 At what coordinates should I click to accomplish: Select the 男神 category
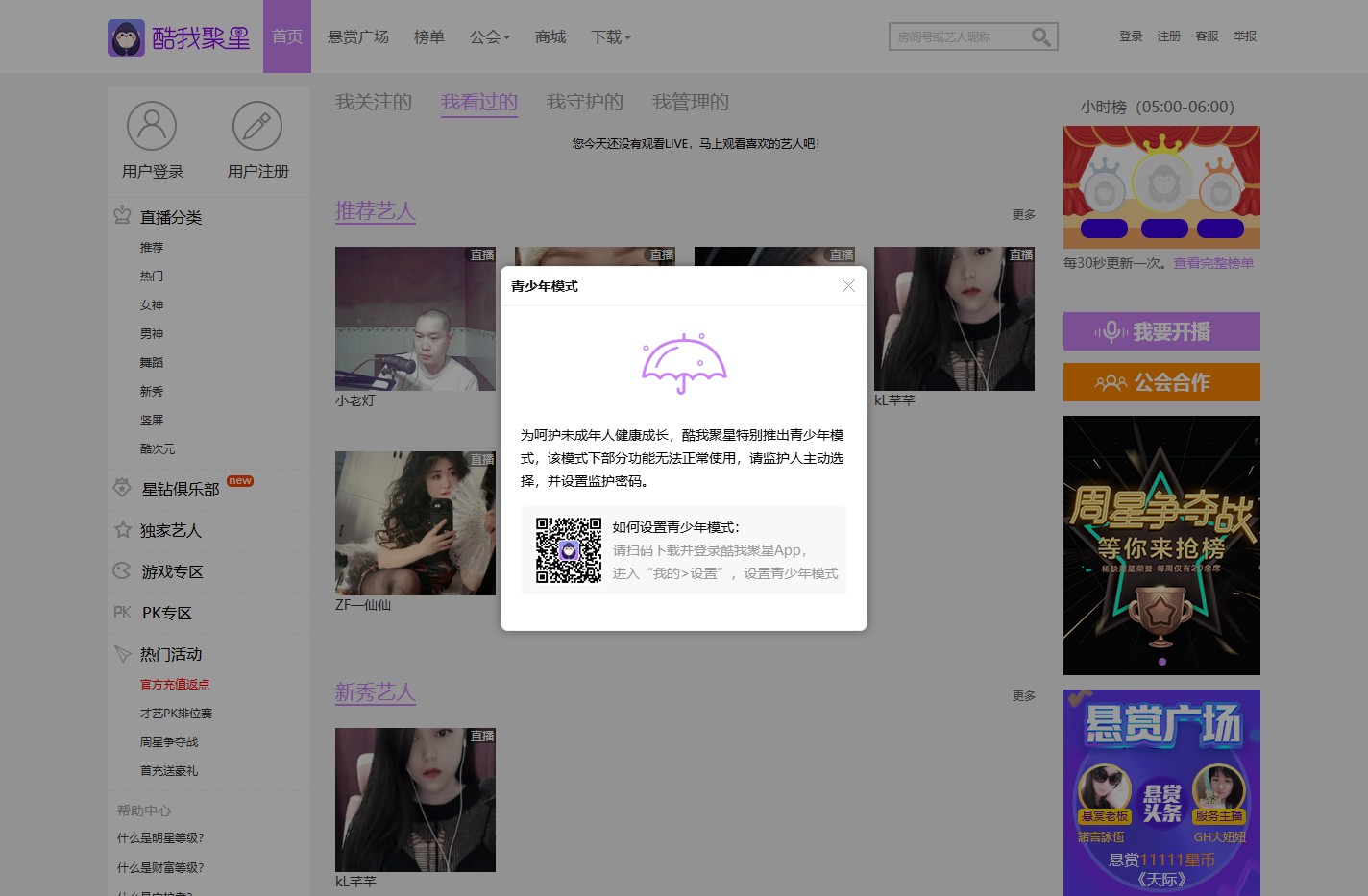152,333
